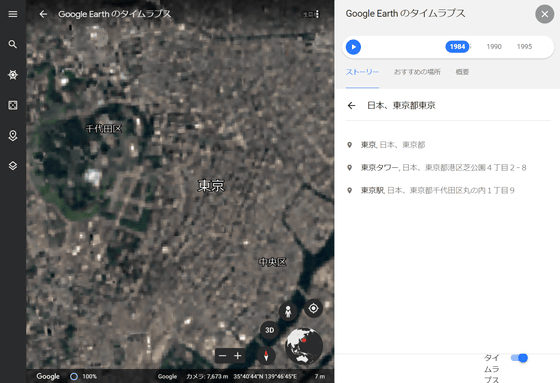Activate the Street View pegman

click(x=288, y=312)
